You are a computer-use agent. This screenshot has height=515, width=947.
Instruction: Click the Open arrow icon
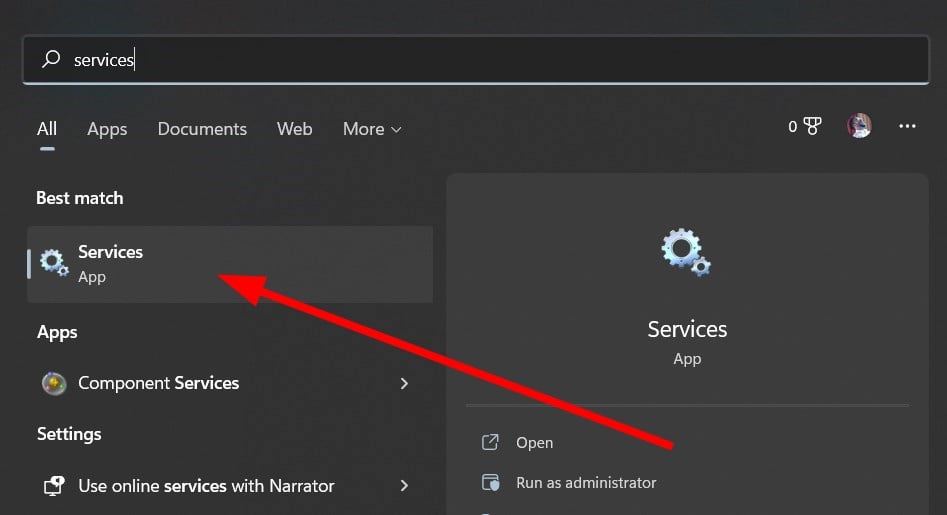490,442
